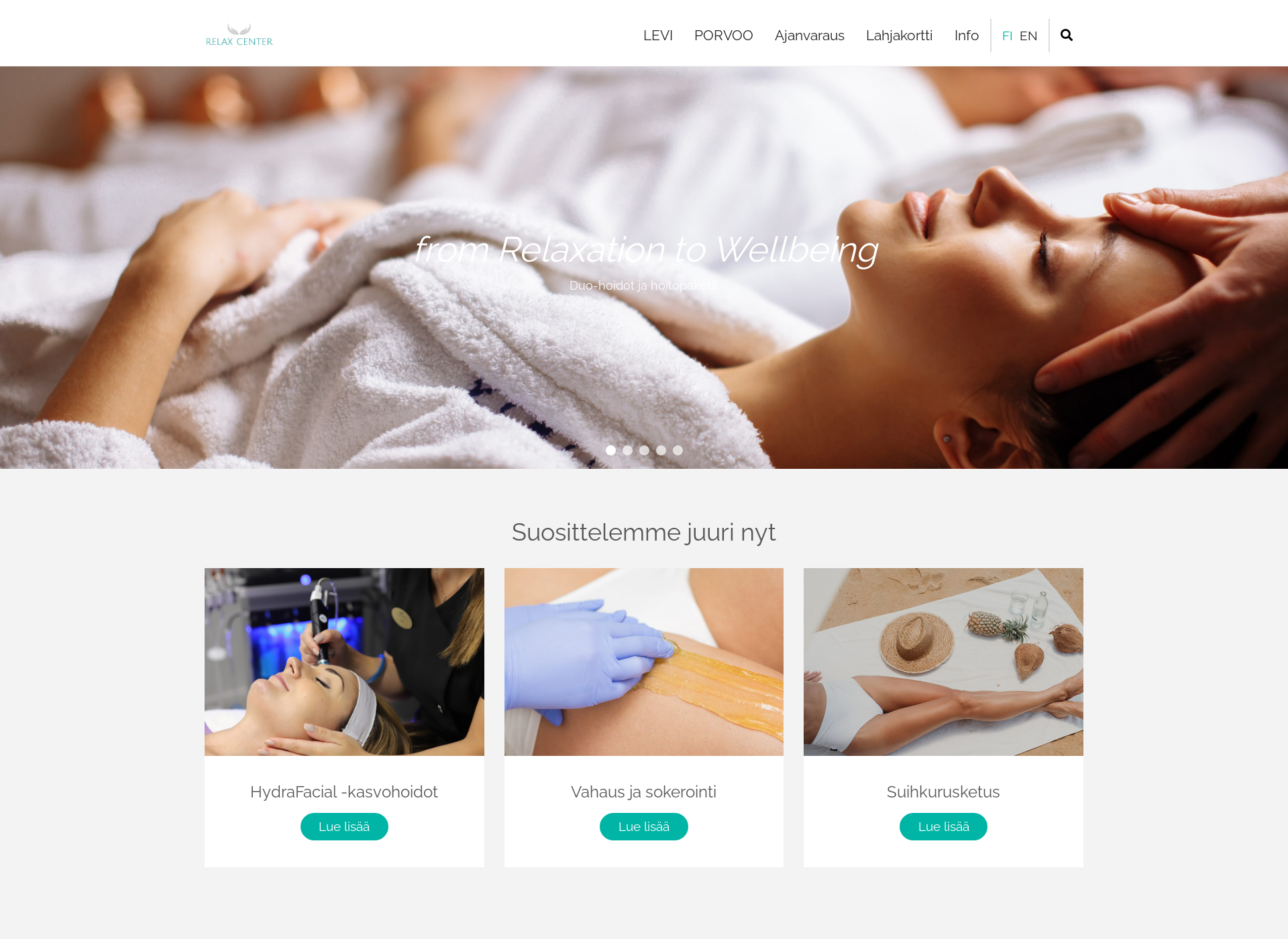Select the FI language toggle
This screenshot has height=939, width=1288.
pos(1007,35)
